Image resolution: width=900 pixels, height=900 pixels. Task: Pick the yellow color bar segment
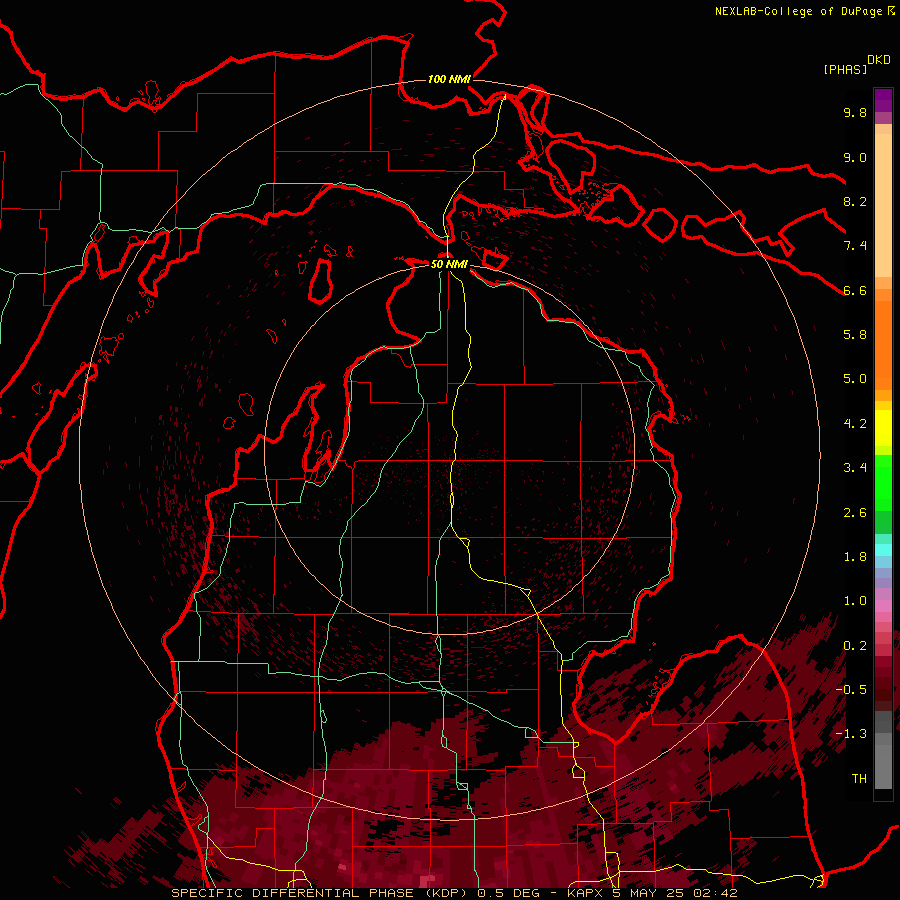coord(883,428)
